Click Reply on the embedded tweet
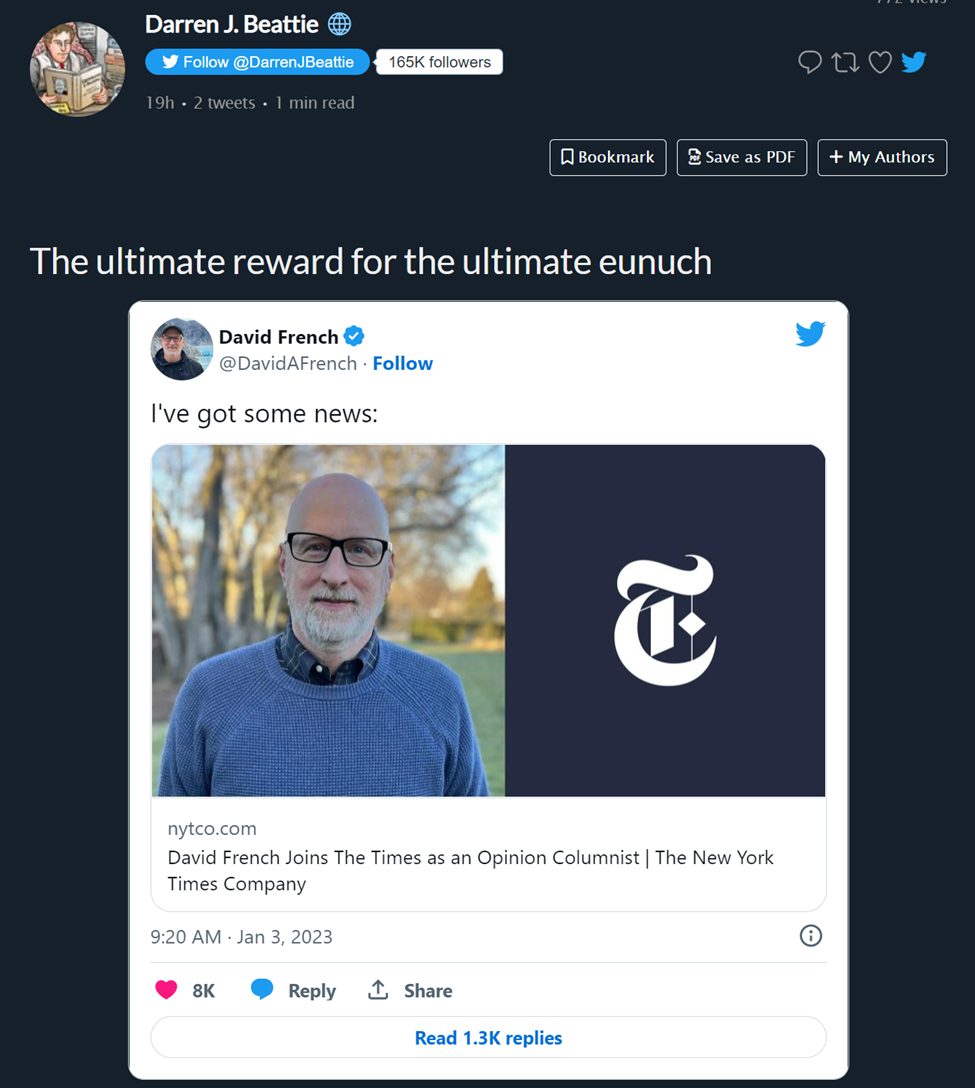975x1088 pixels. [x=294, y=990]
